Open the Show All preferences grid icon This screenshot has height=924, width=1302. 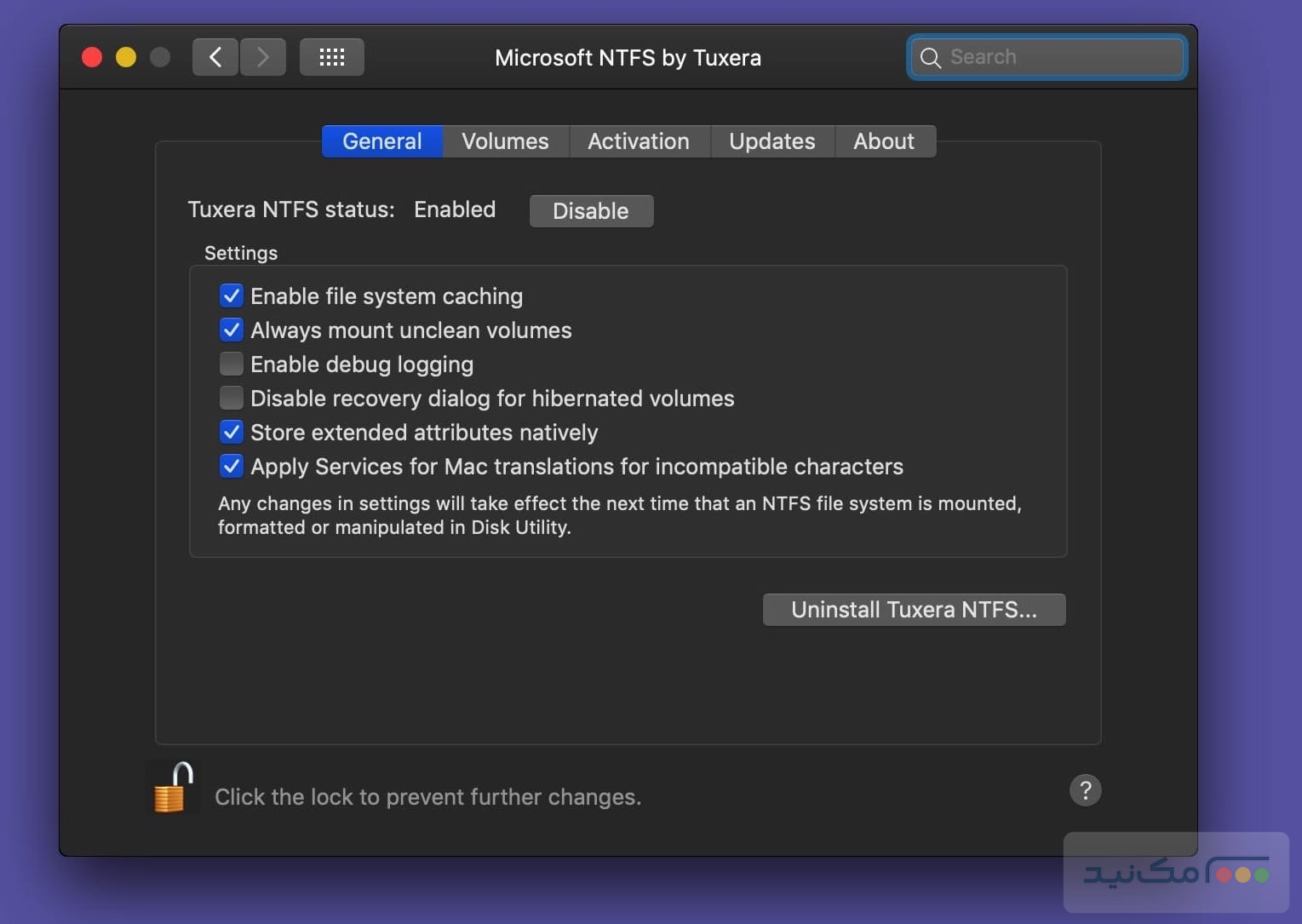point(331,56)
